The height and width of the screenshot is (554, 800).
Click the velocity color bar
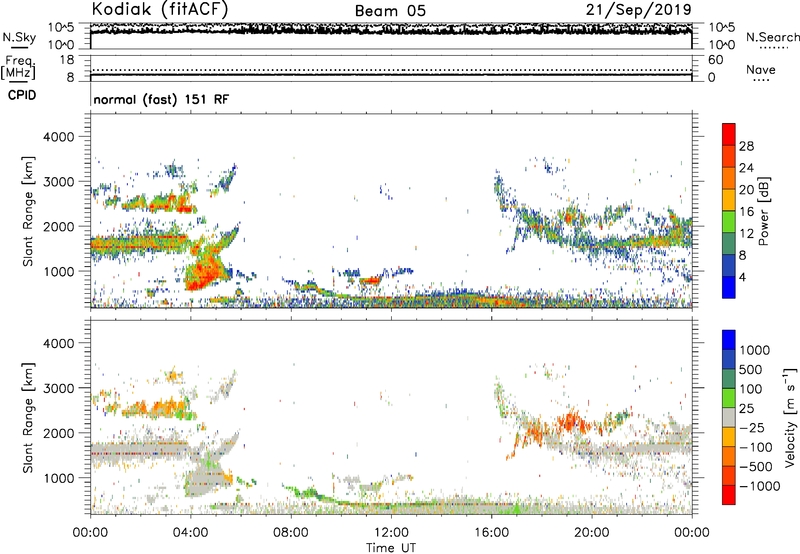pyautogui.click(x=729, y=417)
